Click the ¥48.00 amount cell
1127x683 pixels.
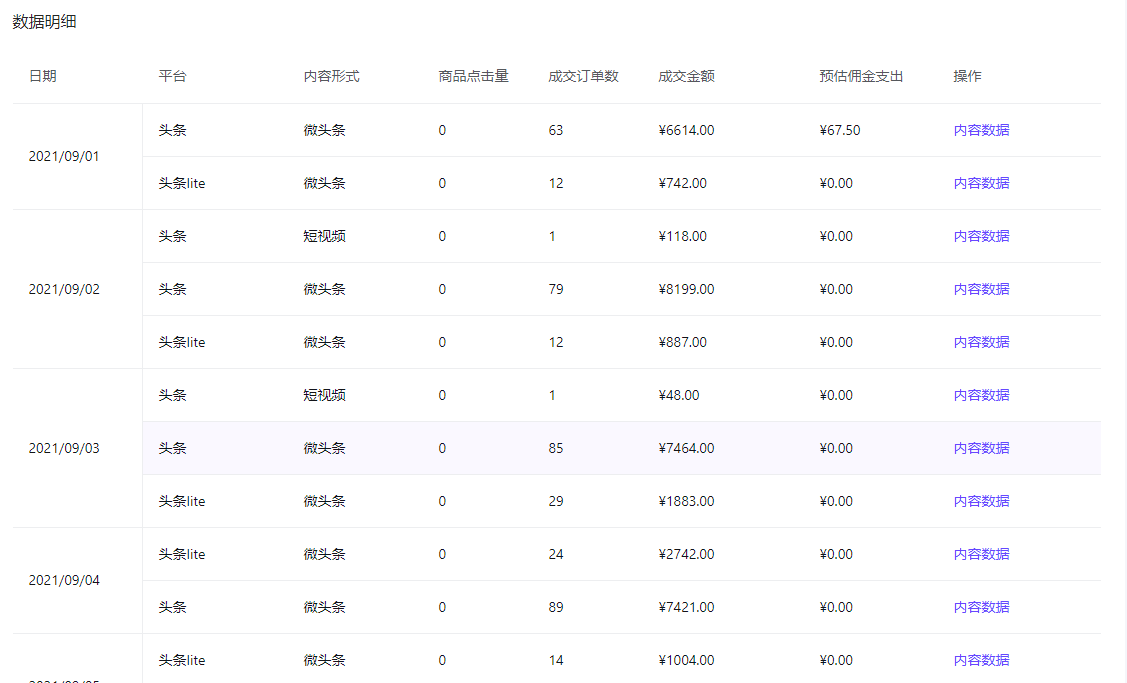[x=678, y=395]
